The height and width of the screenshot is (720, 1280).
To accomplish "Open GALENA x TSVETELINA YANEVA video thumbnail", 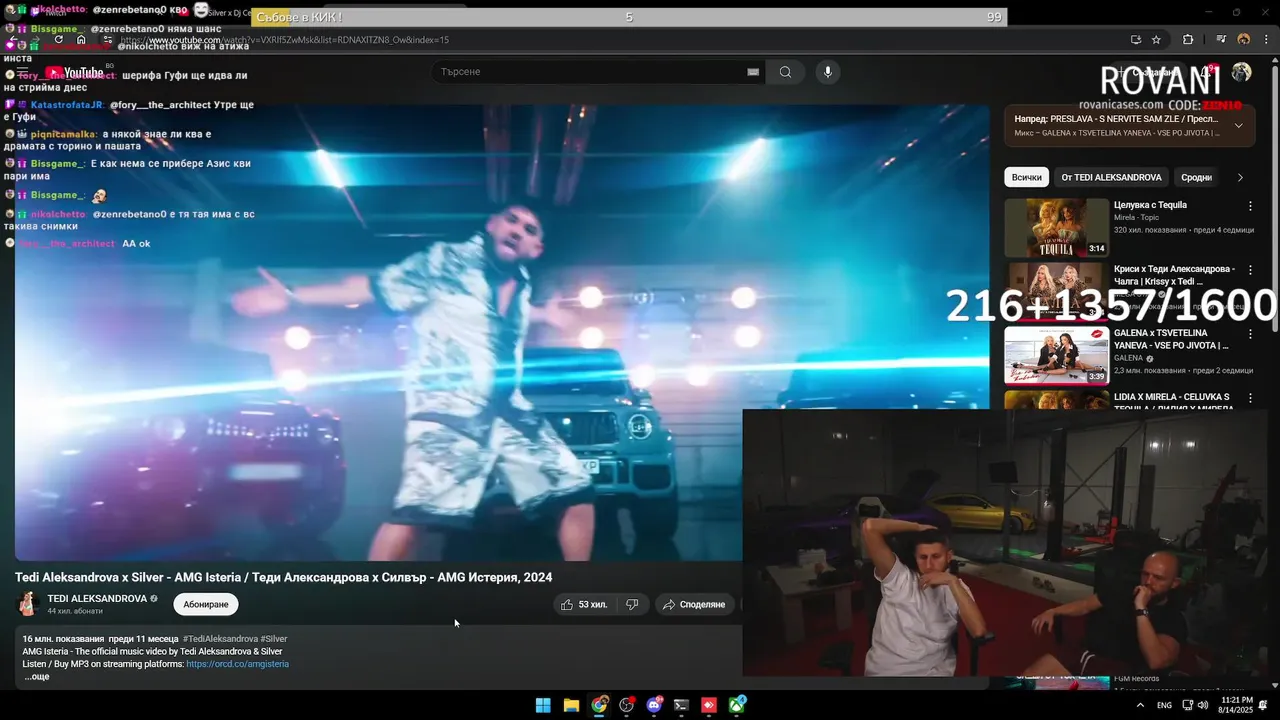I will (x=1056, y=355).
